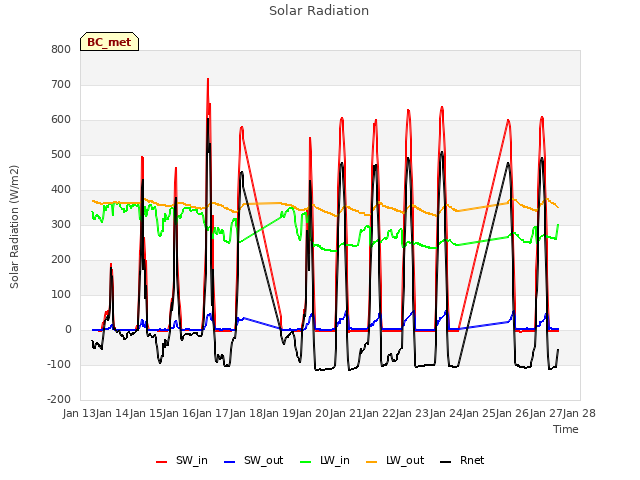This screenshot has width=640, height=480.
Task: Click the Jan 13 x-axis tick label
Action: 79,413
